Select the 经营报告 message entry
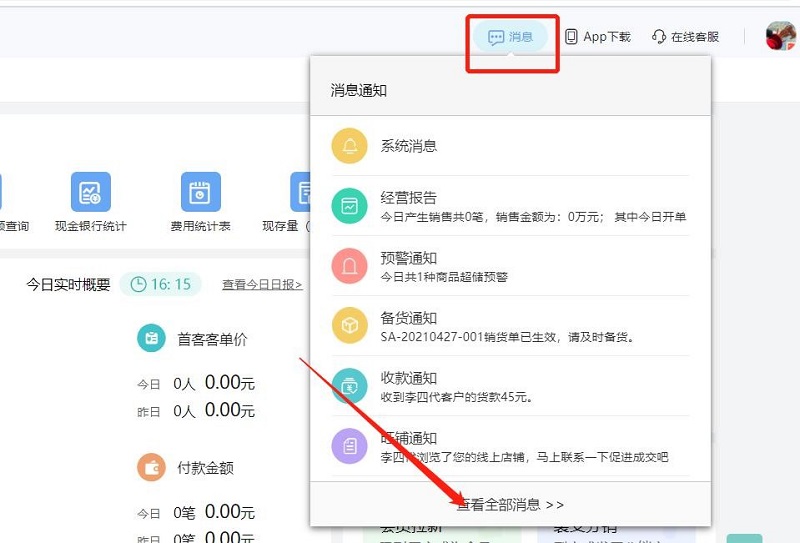 [x=510, y=206]
